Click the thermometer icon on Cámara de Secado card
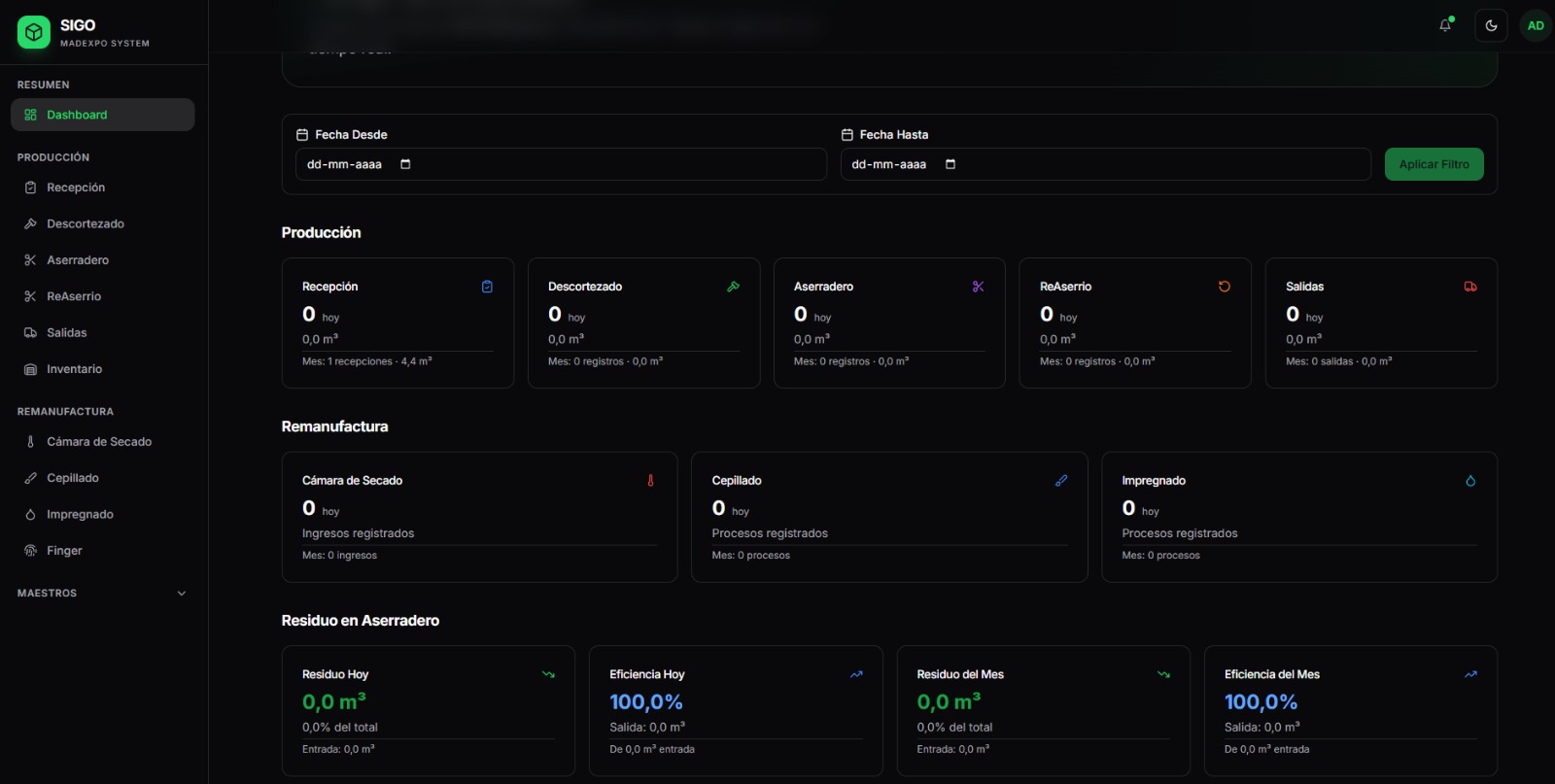 click(x=651, y=481)
